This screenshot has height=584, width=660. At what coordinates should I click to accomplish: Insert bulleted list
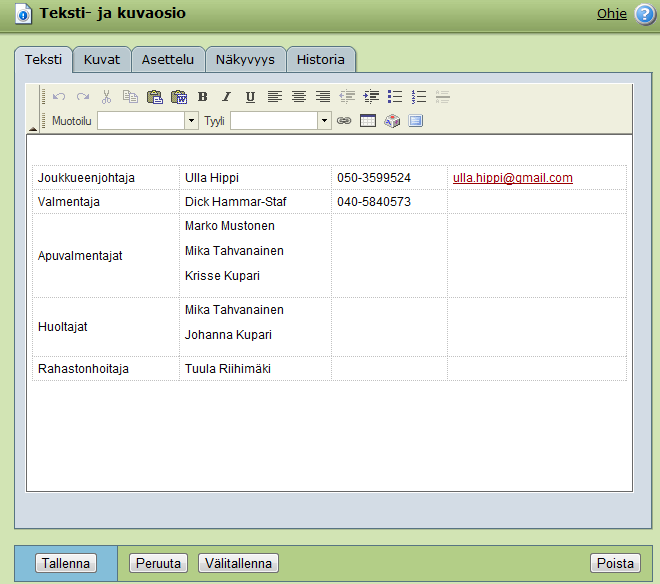coord(395,97)
